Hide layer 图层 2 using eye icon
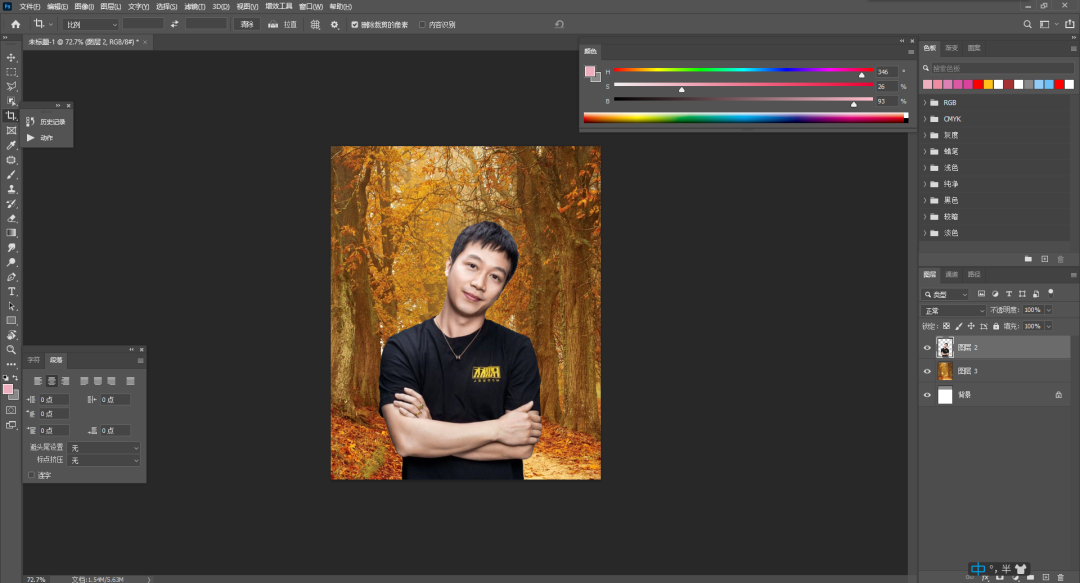This screenshot has height=583, width=1080. [x=927, y=348]
